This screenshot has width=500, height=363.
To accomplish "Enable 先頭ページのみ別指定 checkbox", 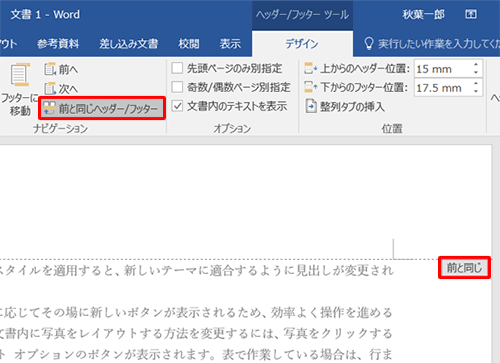I will [x=177, y=68].
